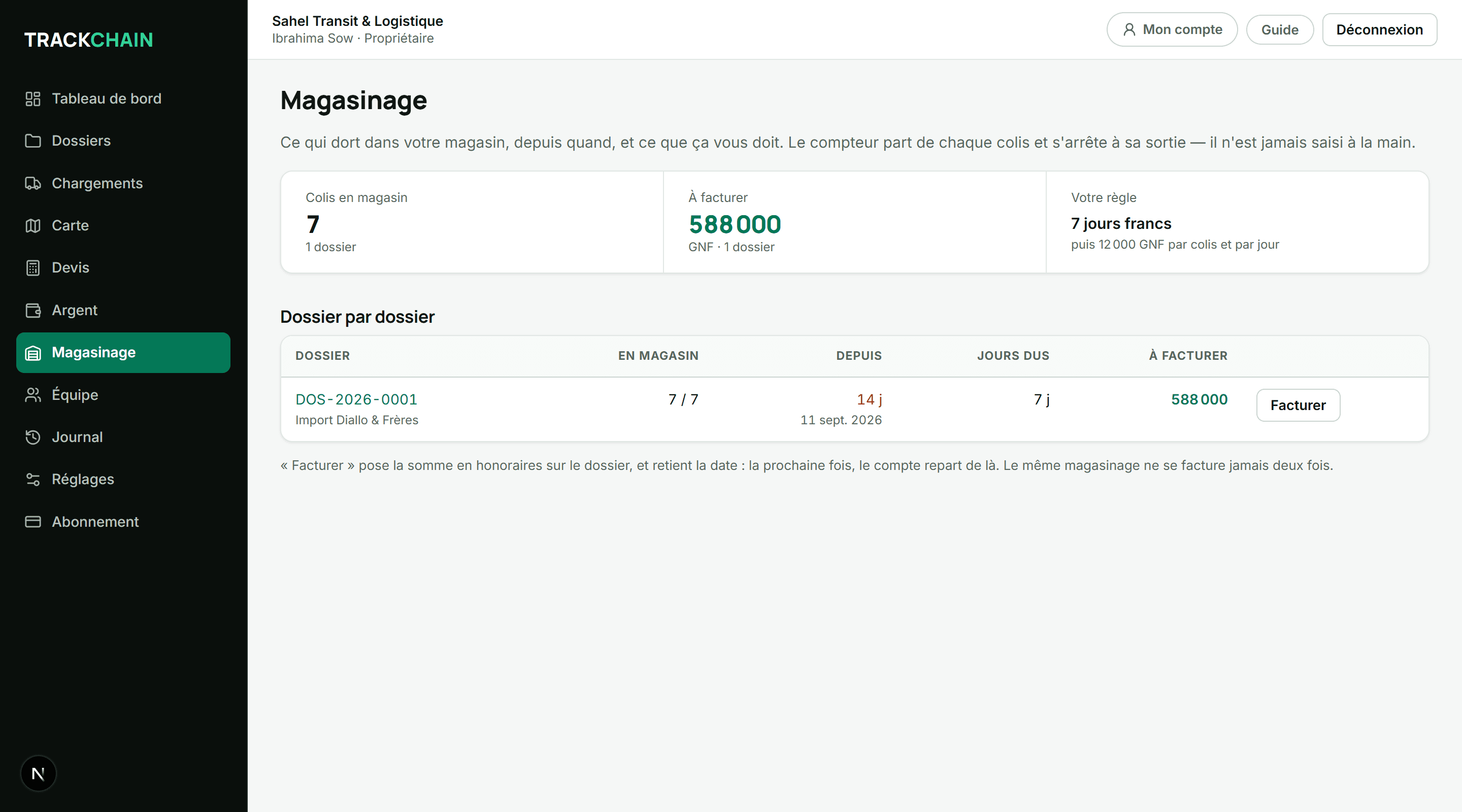Click Déconnexion to log out
The height and width of the screenshot is (812, 1462).
click(1380, 29)
